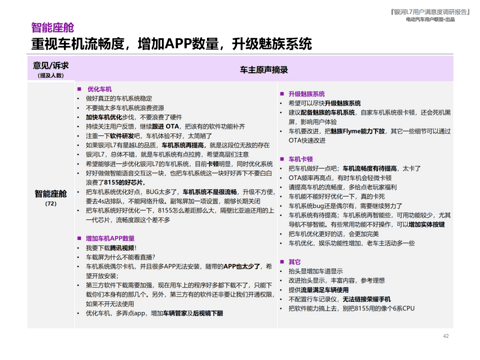This screenshot has height=360, width=480.
Task: Click the slide title '重视车机流畅度，增加APP数量，升级魅族系统'
Action: (172, 44)
